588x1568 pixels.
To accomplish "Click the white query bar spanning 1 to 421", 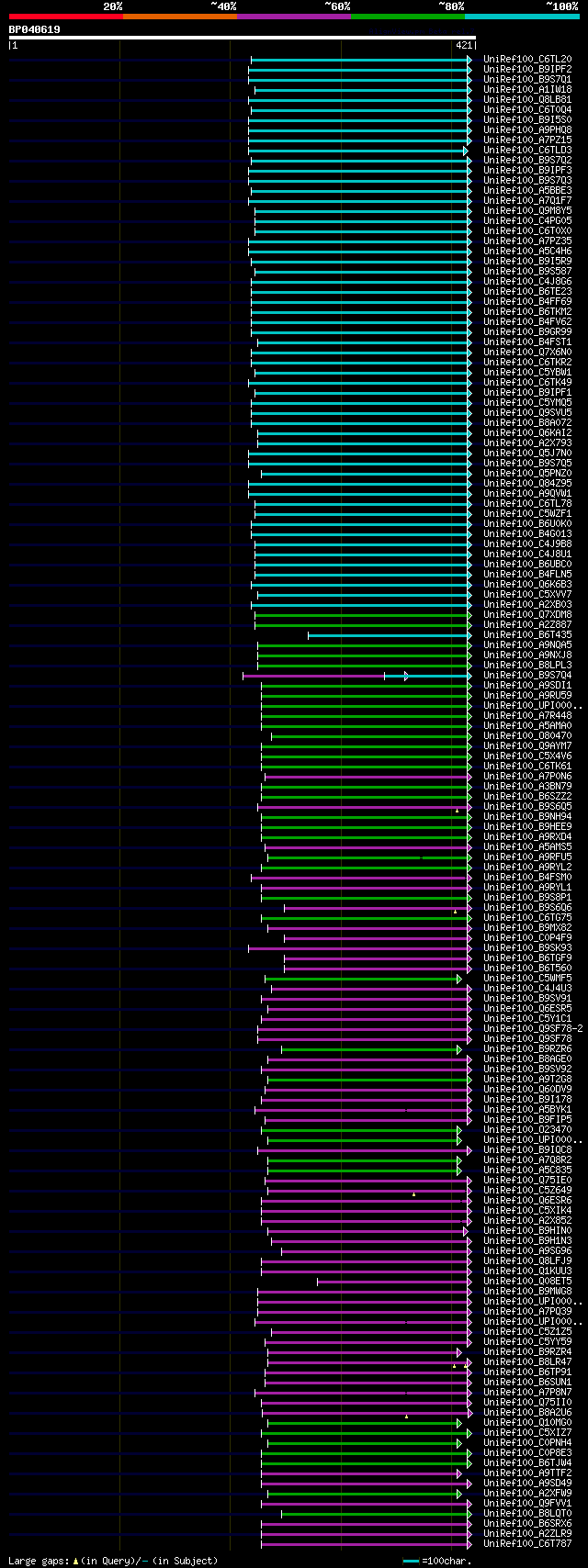I will tap(242, 38).
